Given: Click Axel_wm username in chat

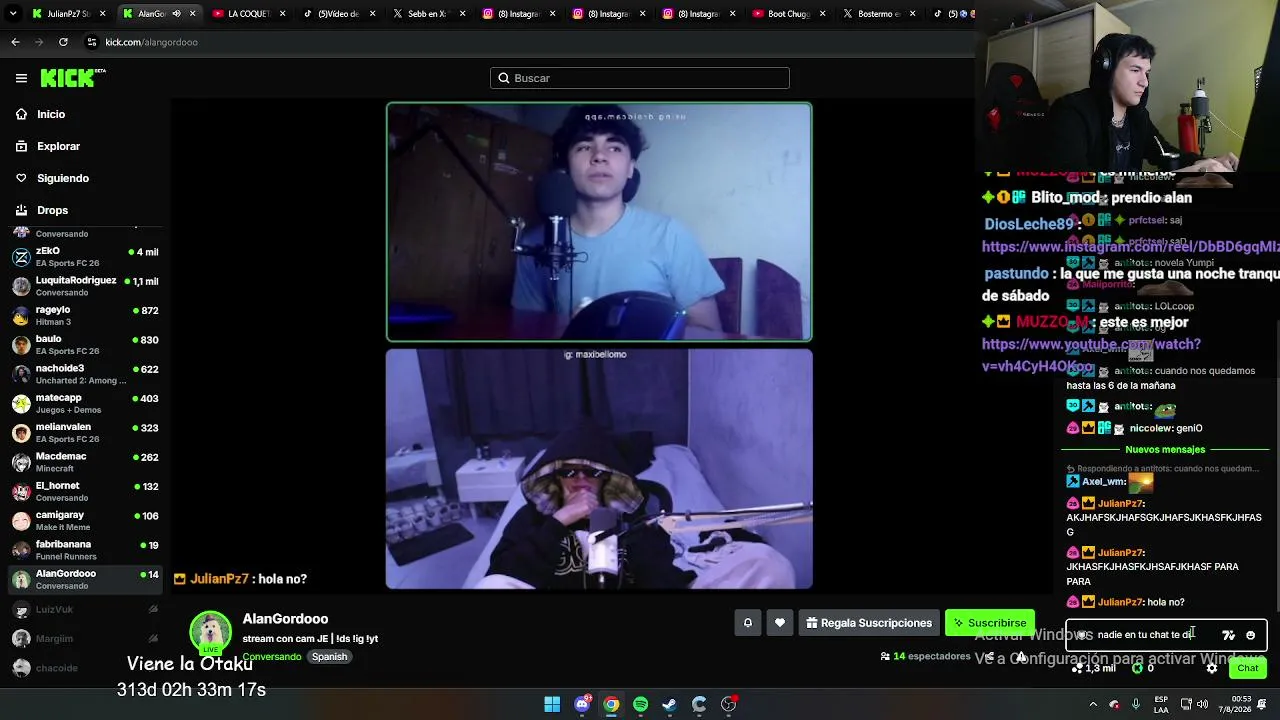Looking at the screenshot, I should coord(1104,482).
